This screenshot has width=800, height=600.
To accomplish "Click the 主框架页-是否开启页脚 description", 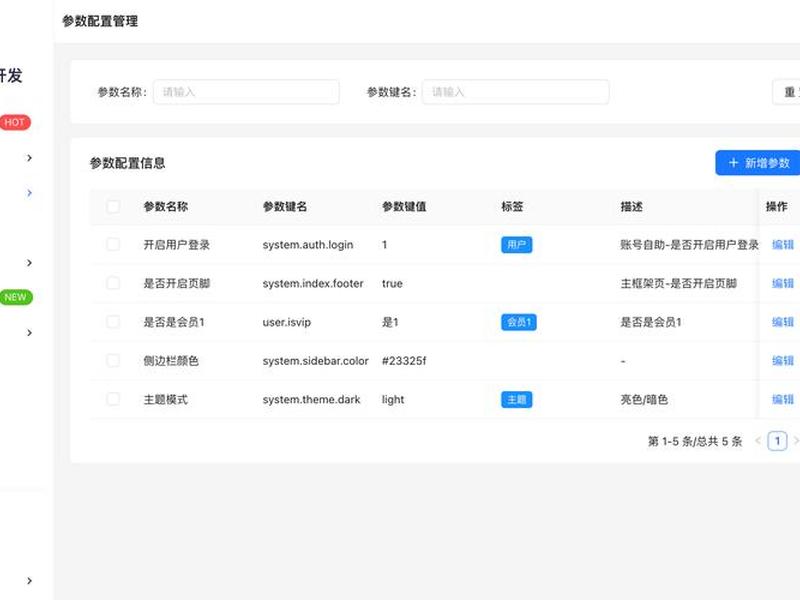I will pos(679,283).
